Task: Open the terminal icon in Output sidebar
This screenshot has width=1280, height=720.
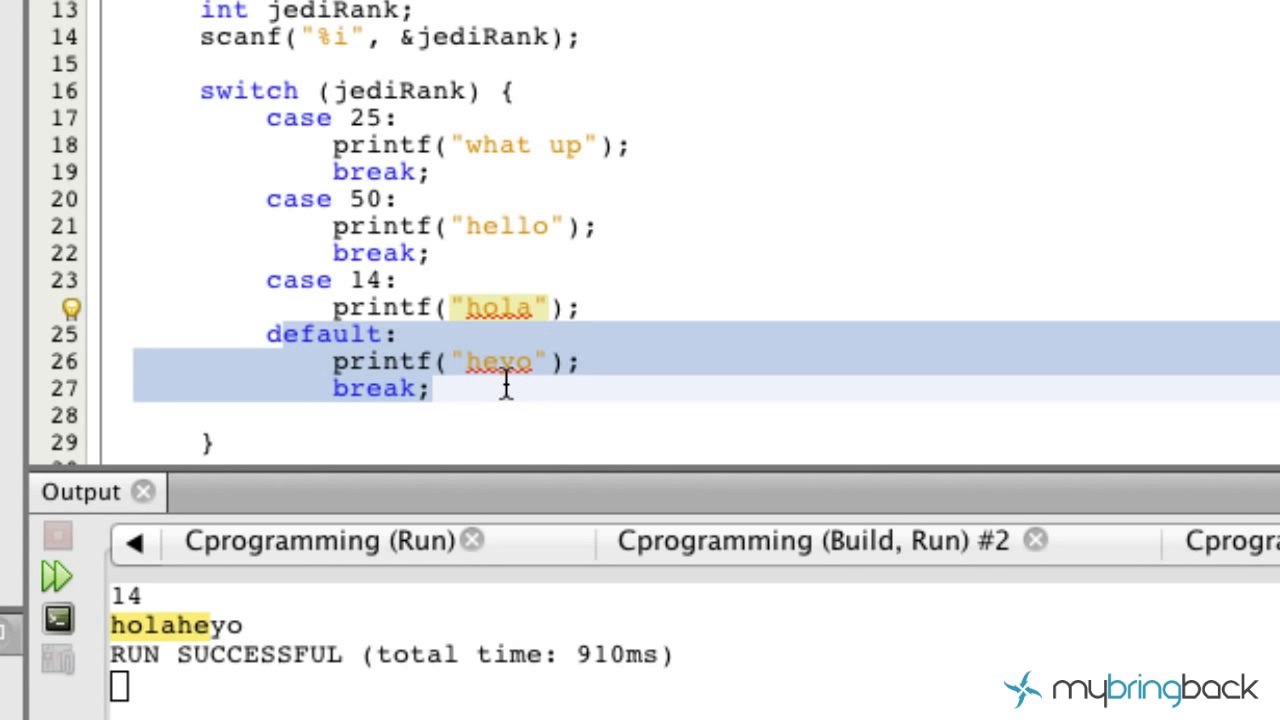Action: click(57, 619)
